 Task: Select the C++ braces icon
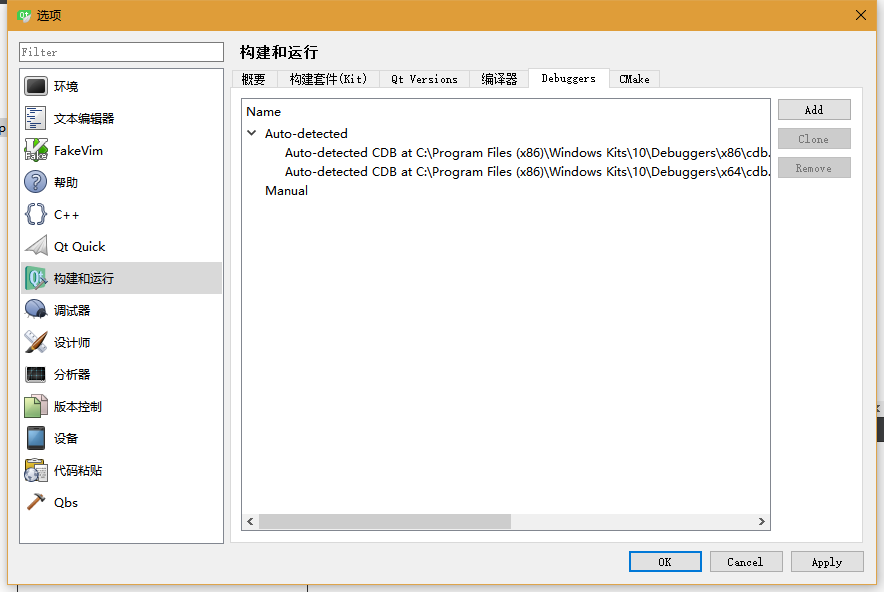tap(36, 214)
